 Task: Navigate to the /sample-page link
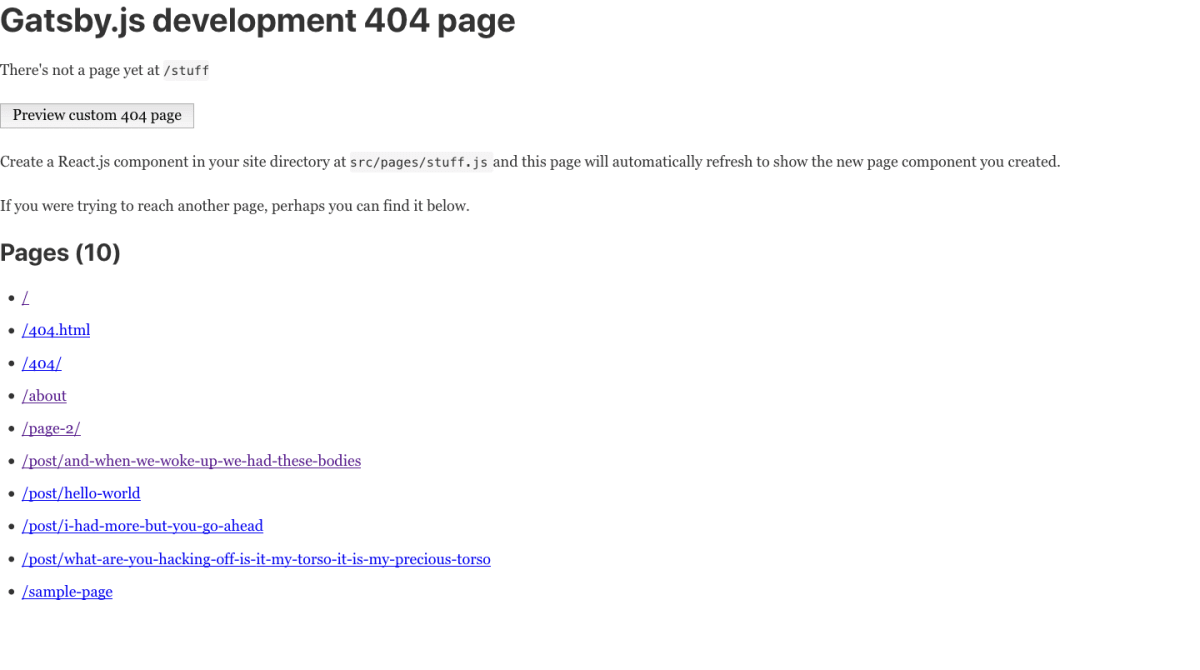click(67, 592)
